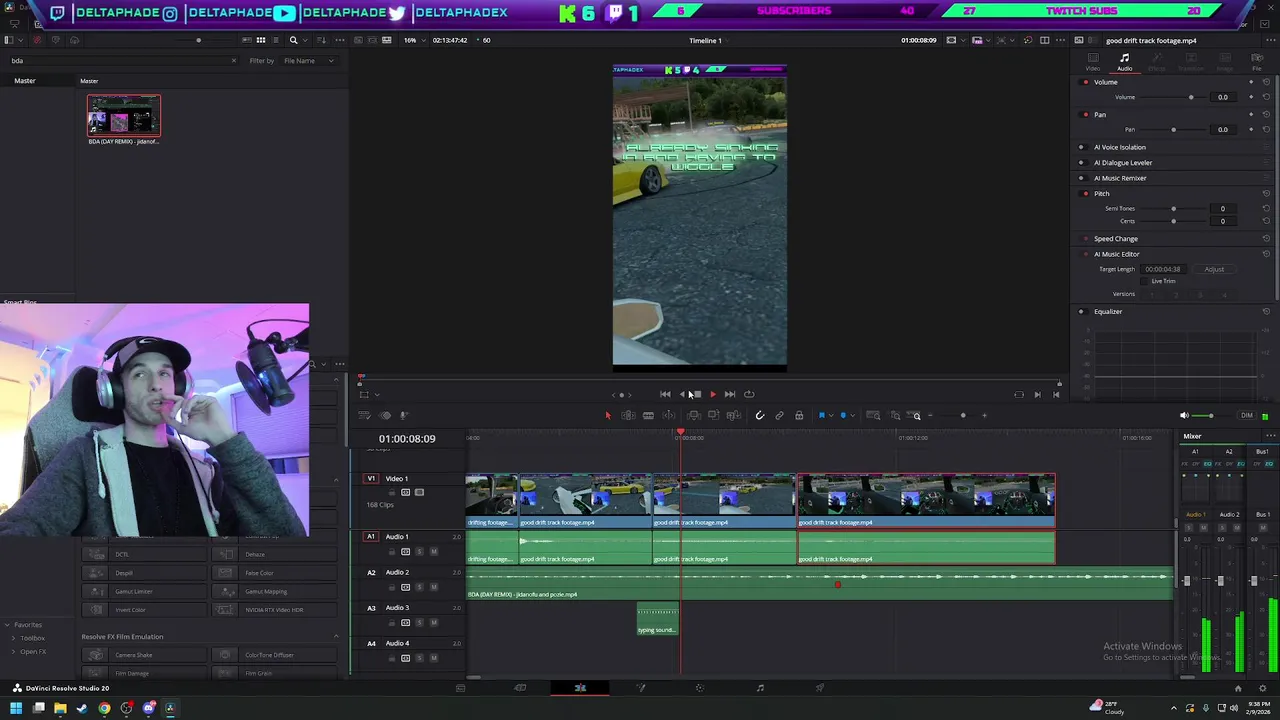Open project settings gear icon
This screenshot has width=1280, height=720.
point(1263,688)
